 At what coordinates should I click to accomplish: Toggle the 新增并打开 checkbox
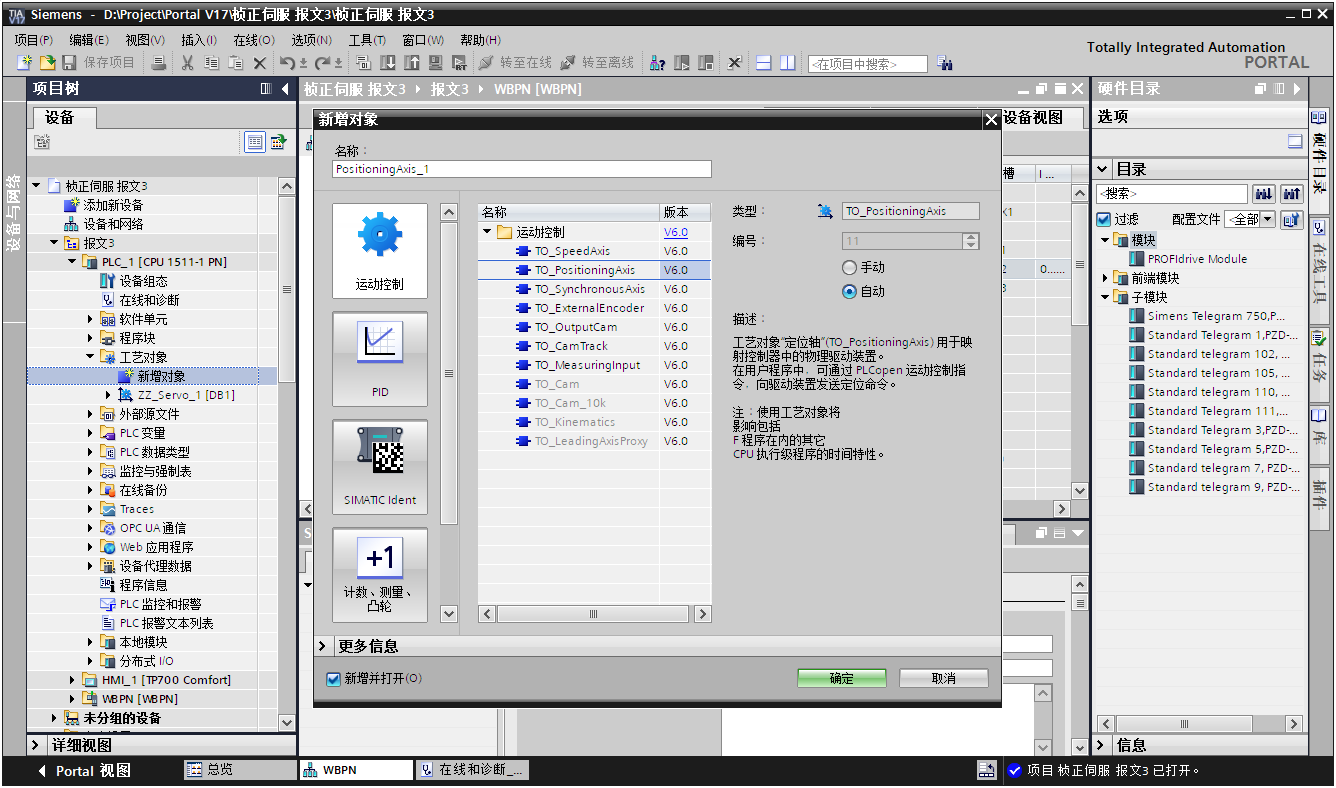pyautogui.click(x=334, y=679)
